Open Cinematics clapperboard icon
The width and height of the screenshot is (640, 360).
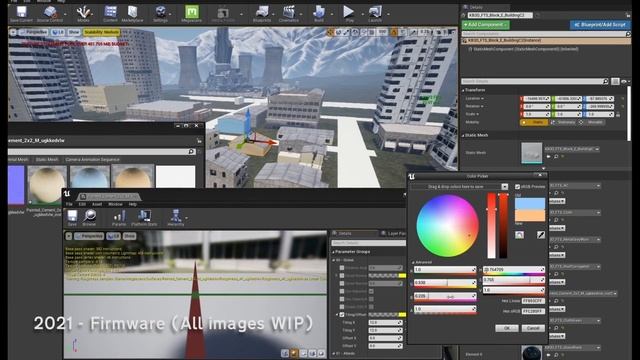pyautogui.click(x=289, y=13)
